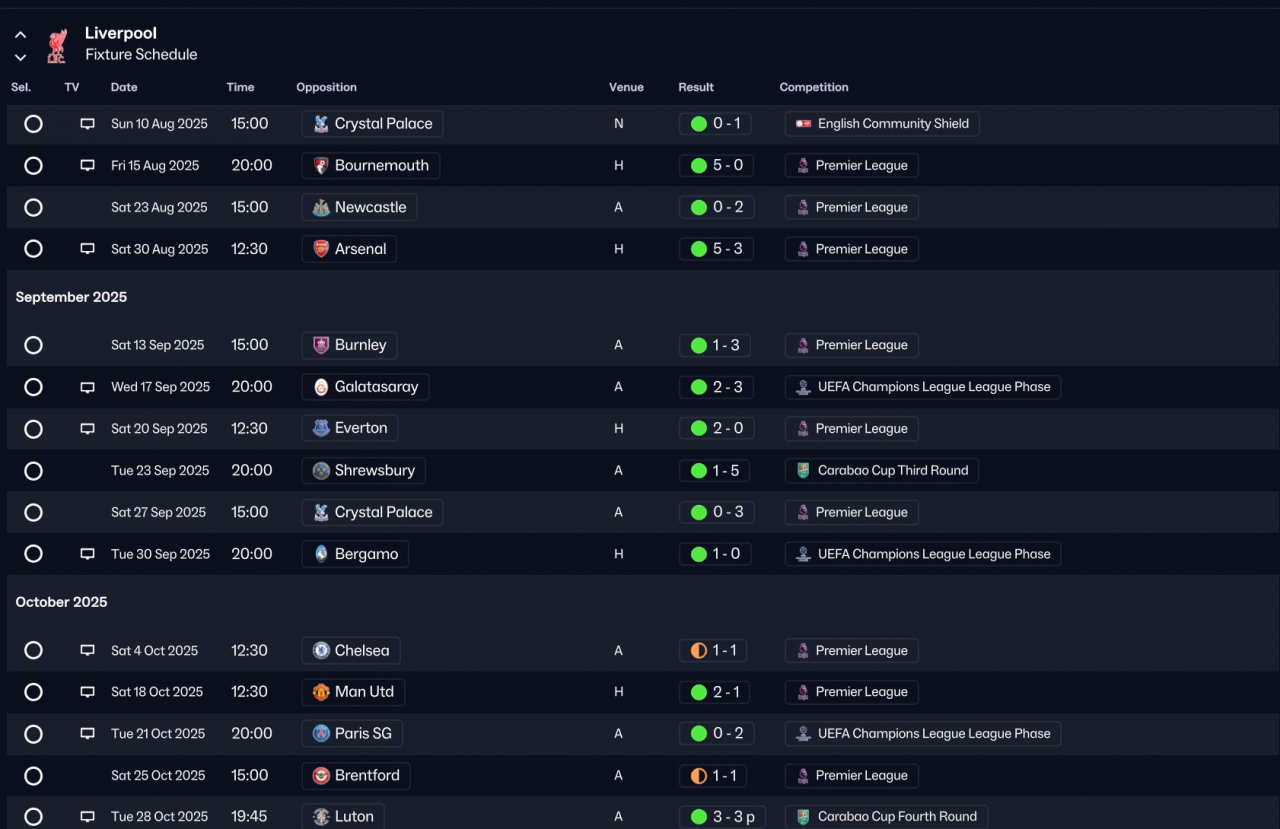Click the Newcastle club badge

321,208
